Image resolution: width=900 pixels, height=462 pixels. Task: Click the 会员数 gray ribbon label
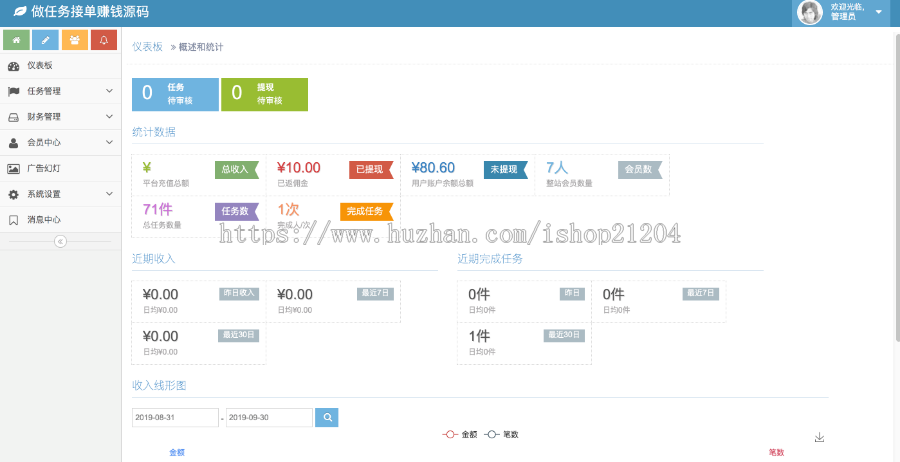[x=640, y=170]
